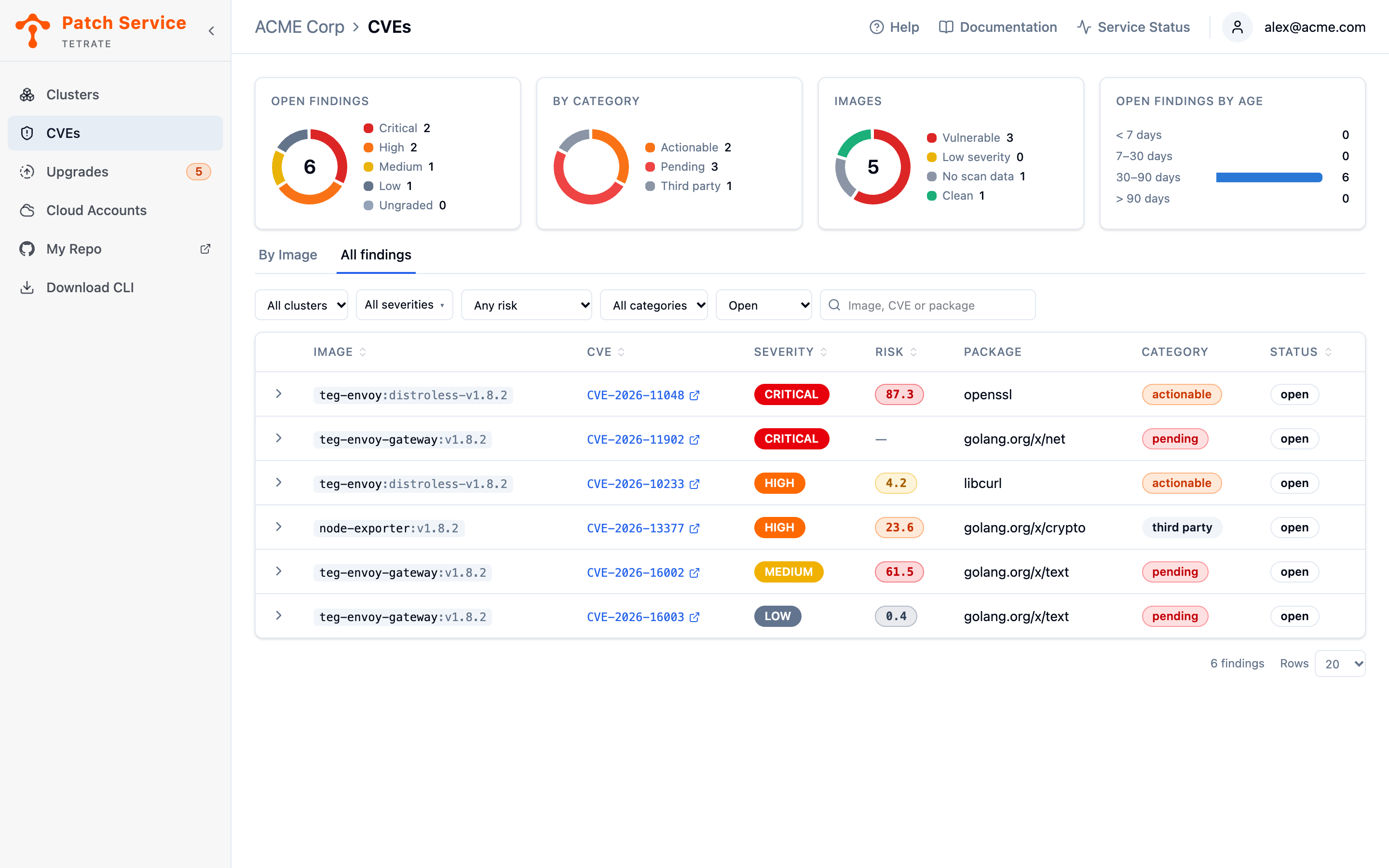Click the Image, CVE or package search field

927,305
